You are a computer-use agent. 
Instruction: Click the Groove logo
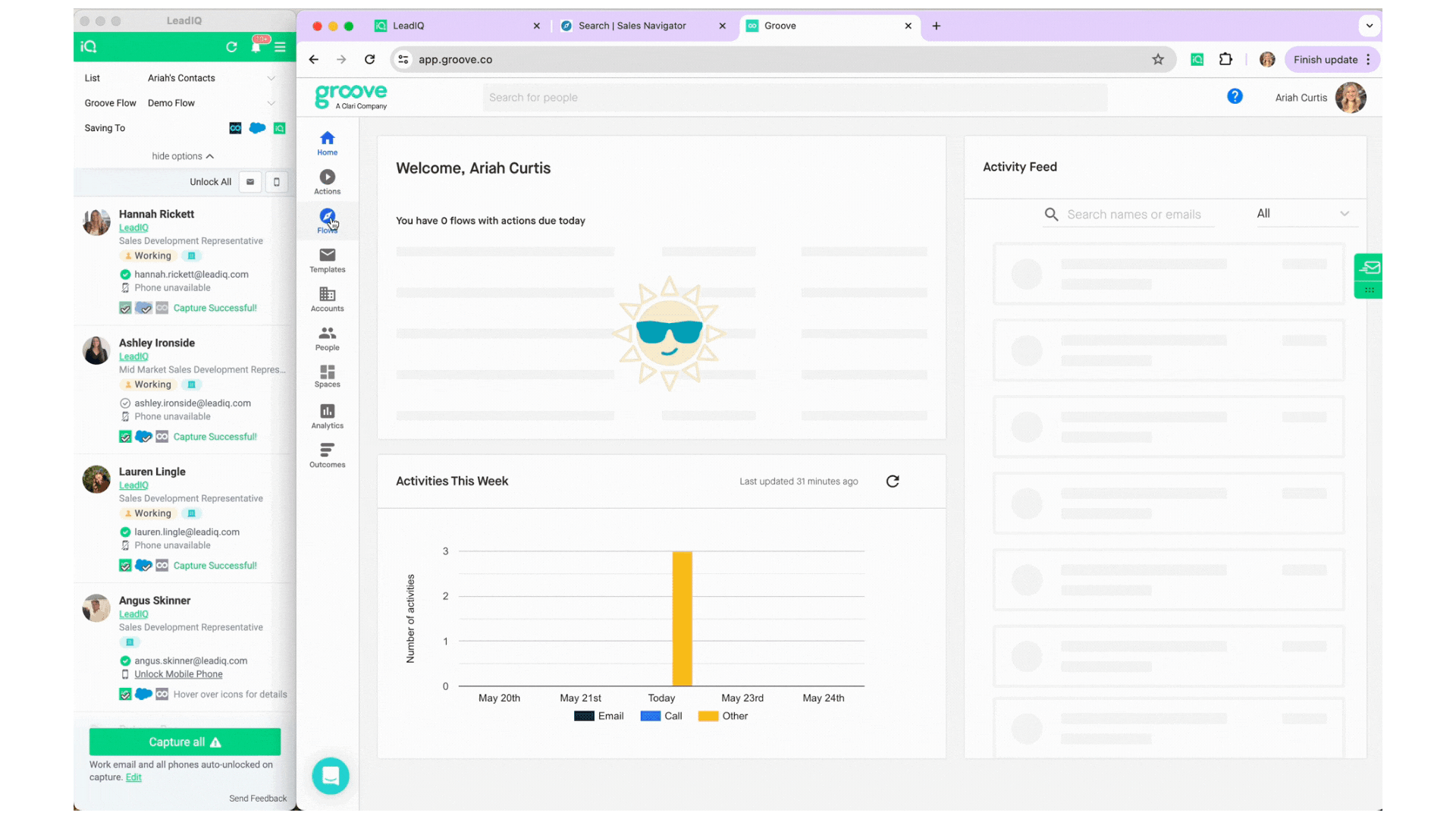point(351,96)
